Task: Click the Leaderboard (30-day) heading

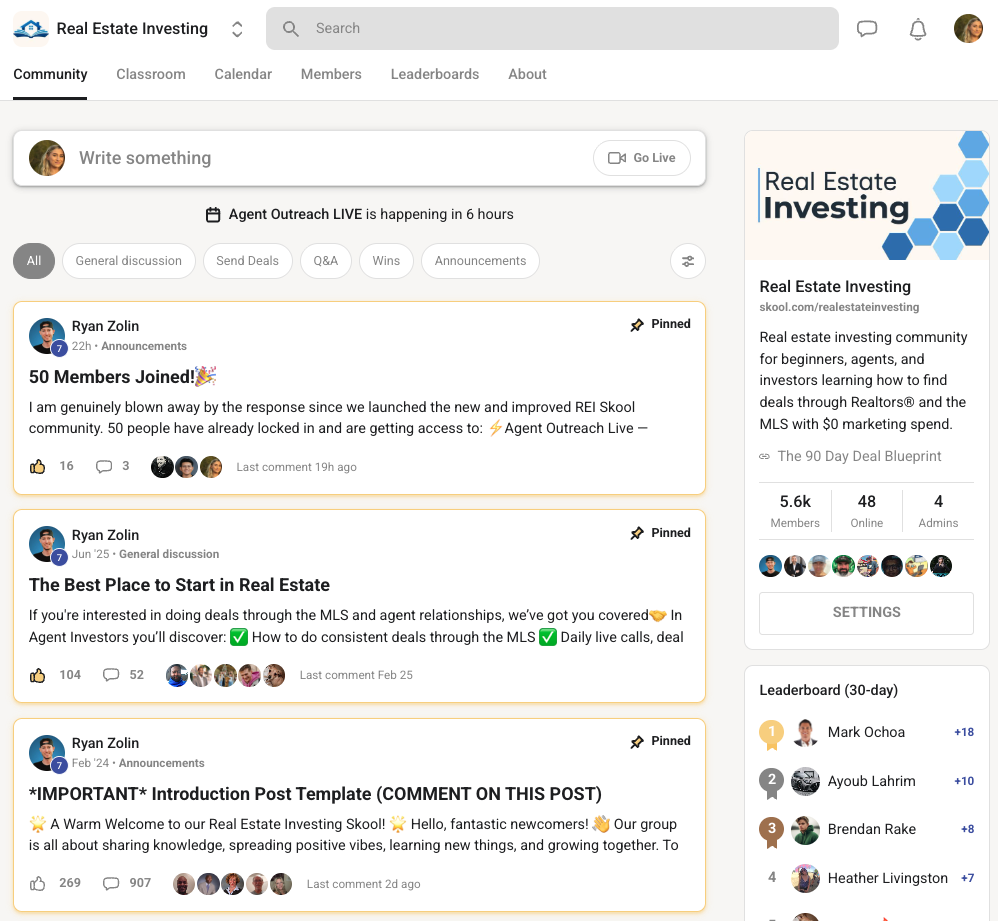Action: pyautogui.click(x=829, y=691)
